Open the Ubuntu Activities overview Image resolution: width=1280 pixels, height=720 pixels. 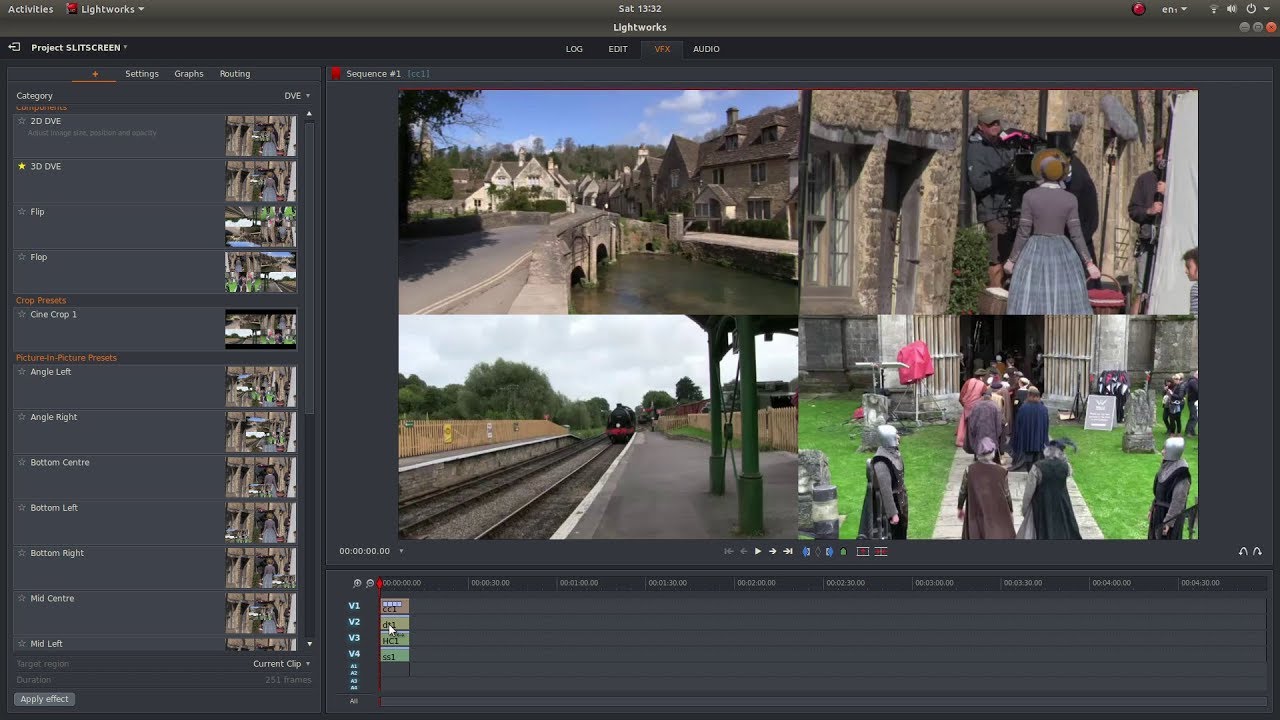(x=31, y=9)
